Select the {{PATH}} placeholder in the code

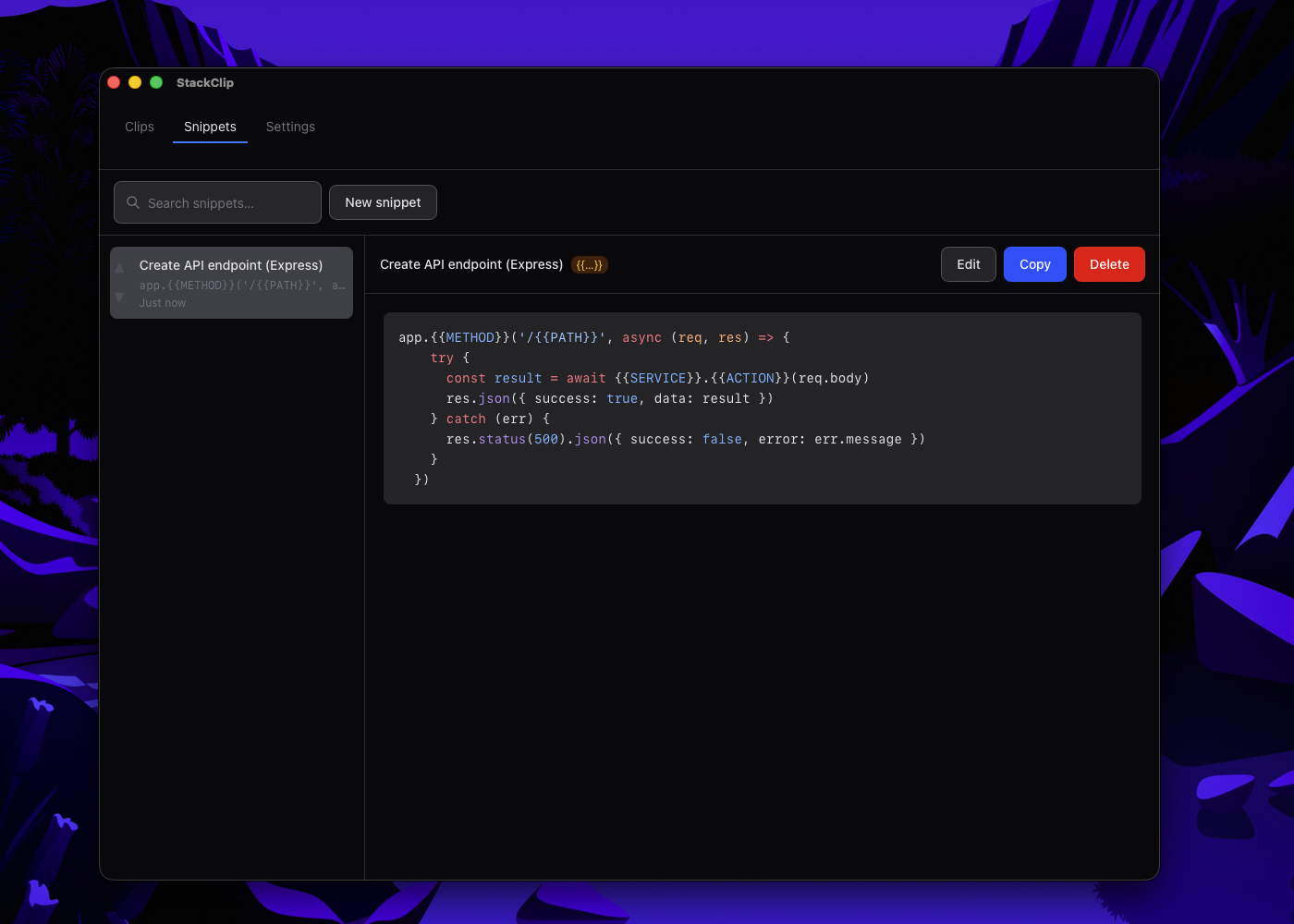[x=568, y=337]
